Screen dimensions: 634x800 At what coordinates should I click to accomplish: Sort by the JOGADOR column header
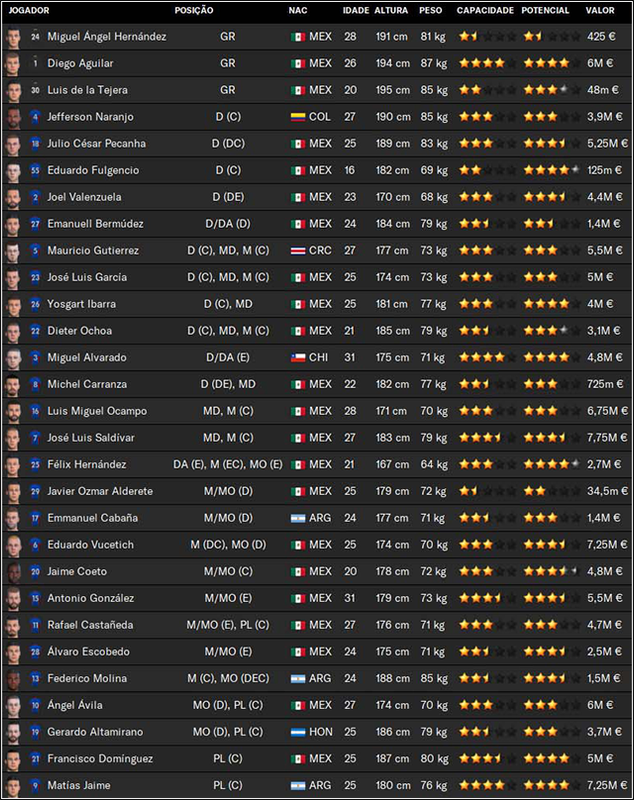(29, 10)
